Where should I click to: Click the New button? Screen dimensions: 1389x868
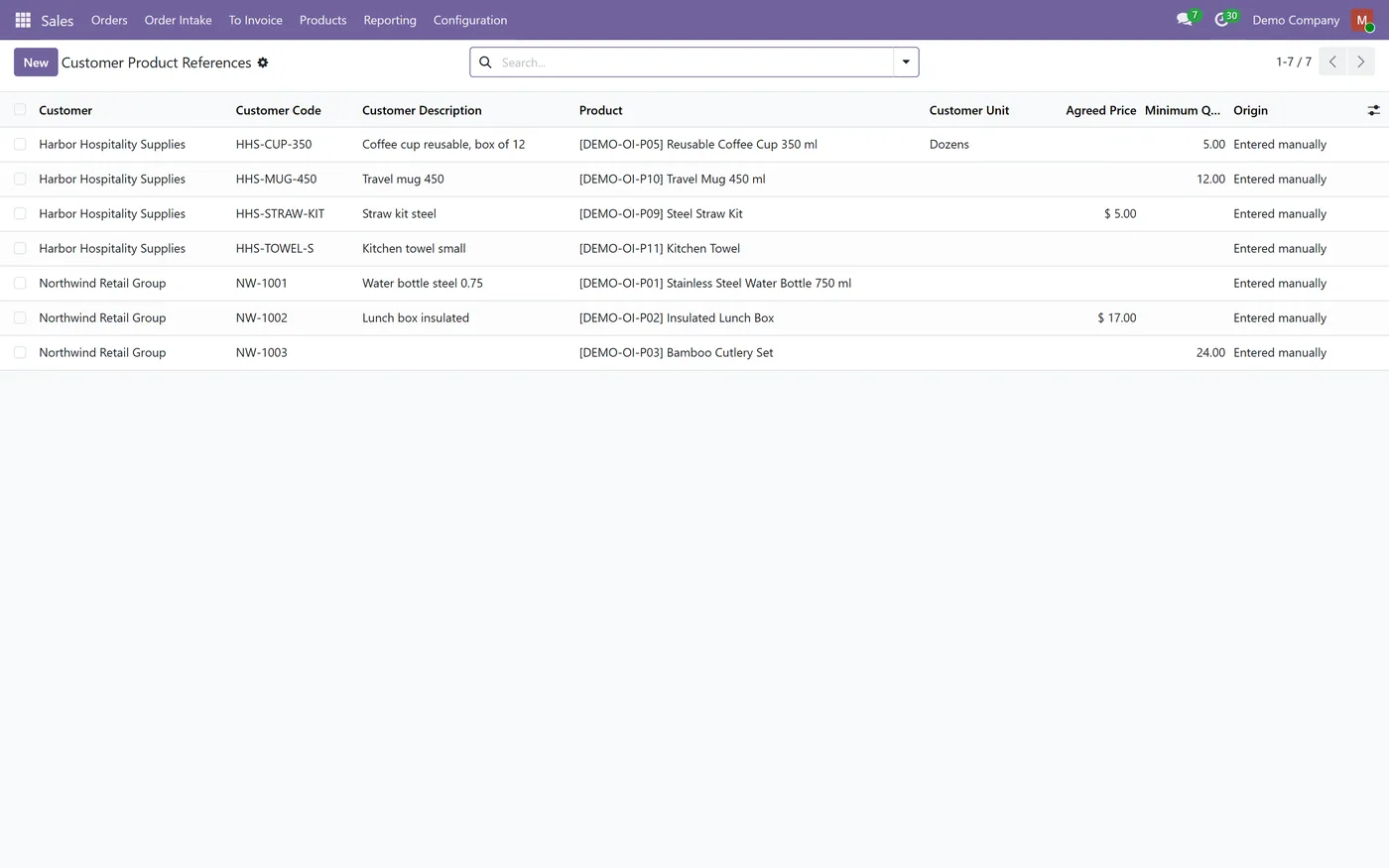click(x=36, y=62)
